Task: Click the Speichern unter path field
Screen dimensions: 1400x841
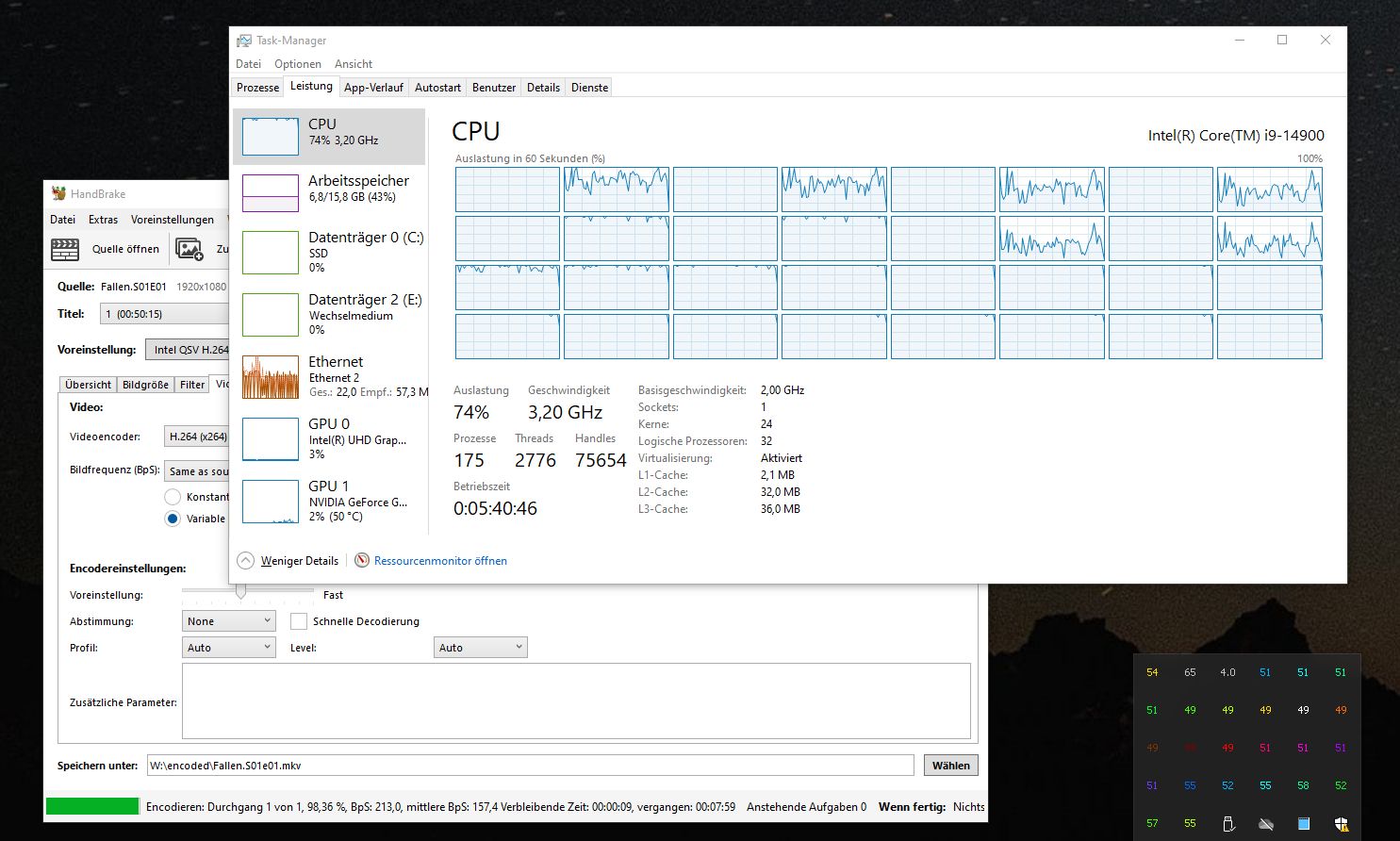Action: 530,766
